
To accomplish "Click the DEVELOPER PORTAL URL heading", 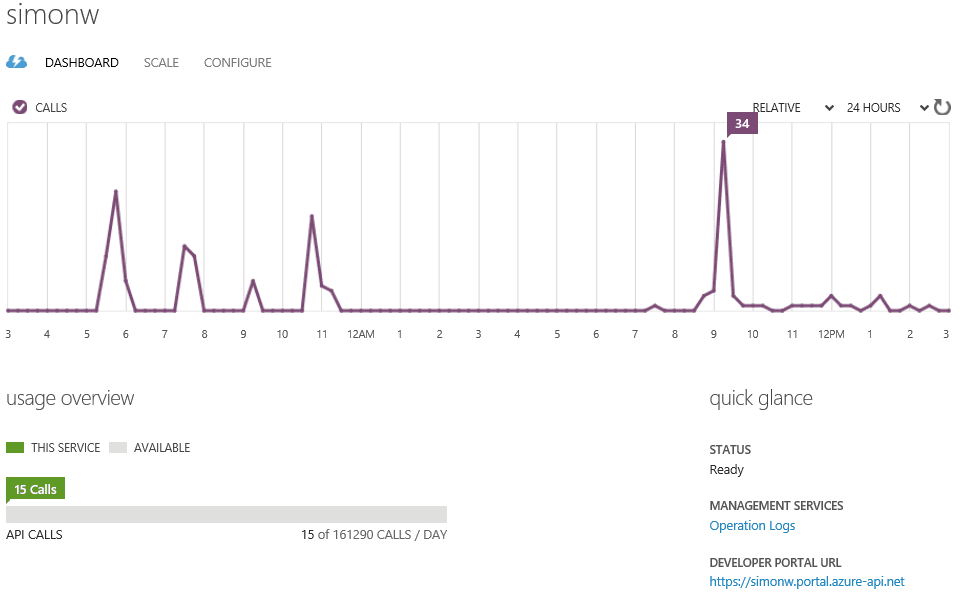I will [x=775, y=563].
